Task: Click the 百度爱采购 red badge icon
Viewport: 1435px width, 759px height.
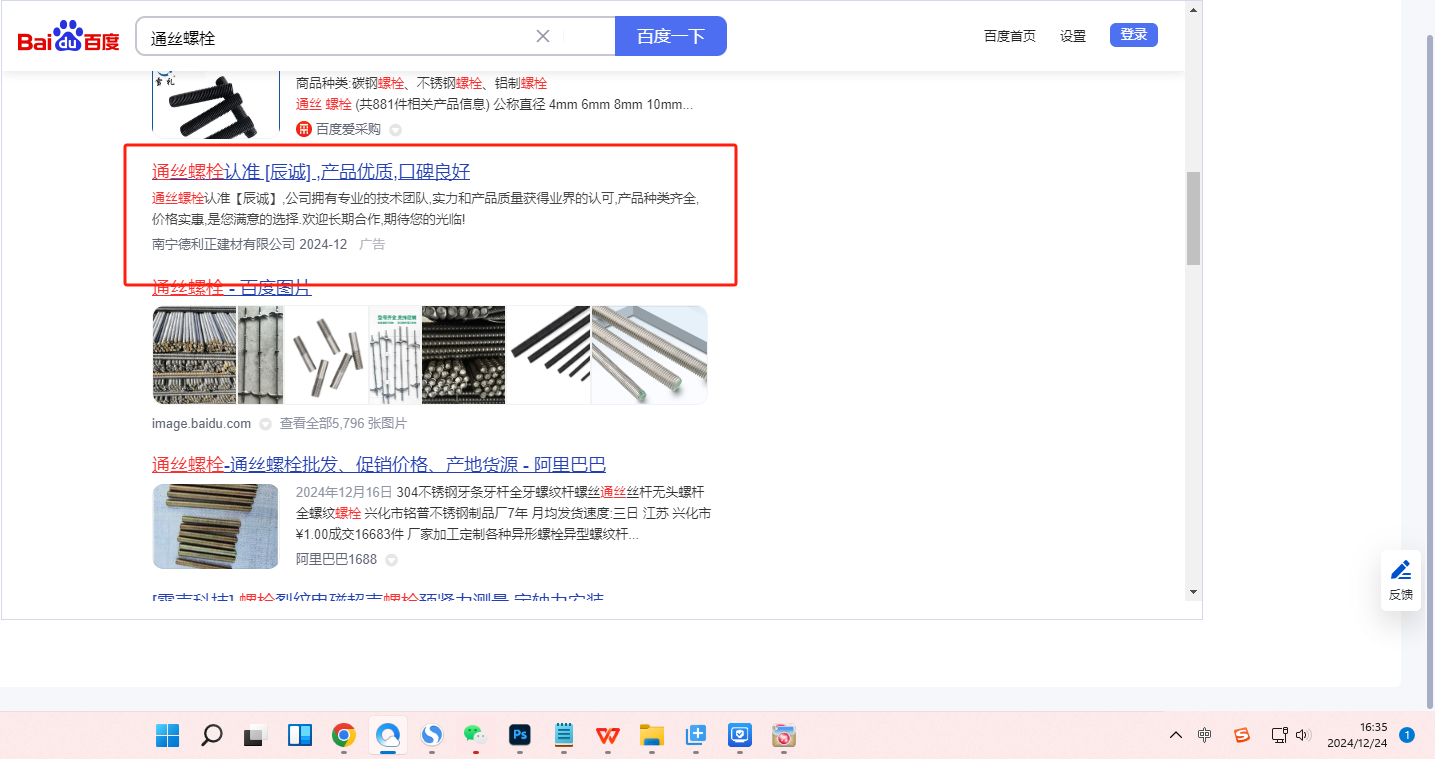Action: [304, 129]
